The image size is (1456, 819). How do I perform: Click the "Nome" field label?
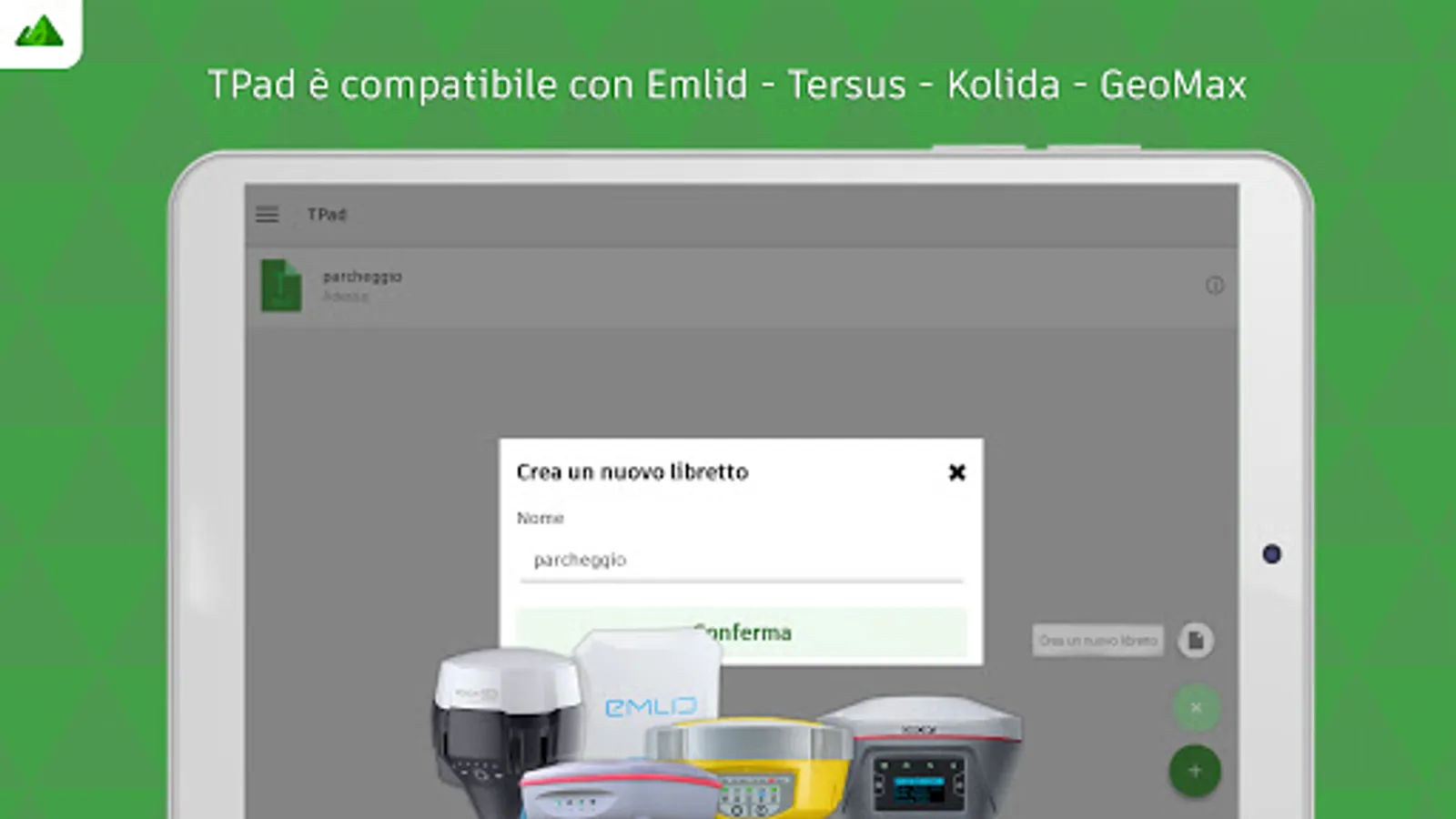click(541, 518)
